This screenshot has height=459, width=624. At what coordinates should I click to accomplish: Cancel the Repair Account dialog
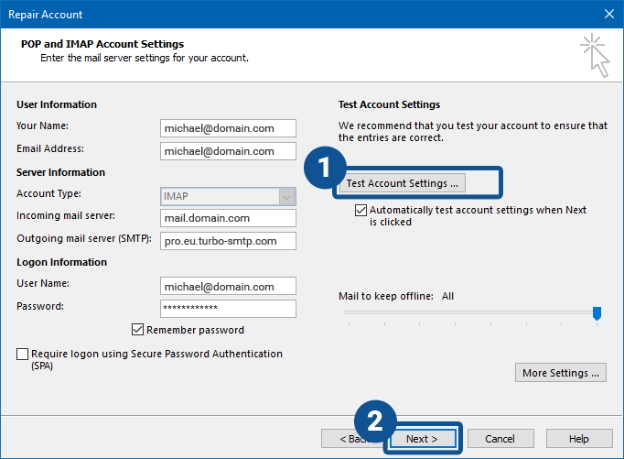tap(500, 439)
